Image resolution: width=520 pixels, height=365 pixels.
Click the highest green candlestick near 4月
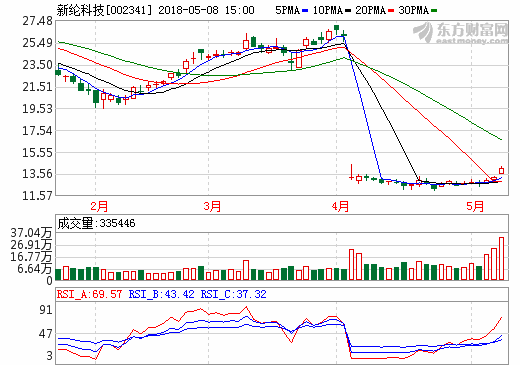(x=337, y=29)
